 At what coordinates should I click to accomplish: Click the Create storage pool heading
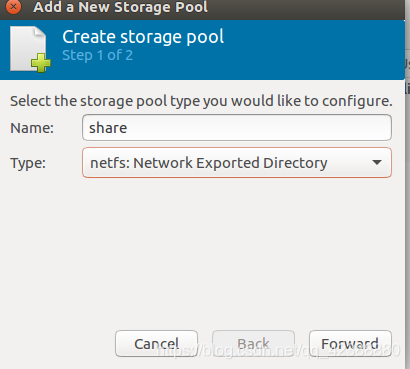[x=143, y=37]
